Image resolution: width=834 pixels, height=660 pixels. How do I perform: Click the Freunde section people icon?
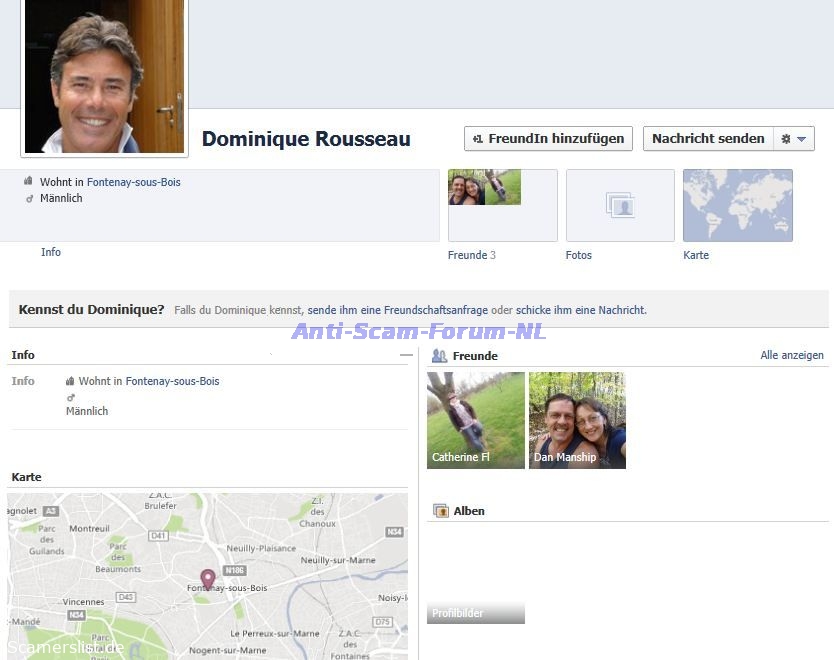coord(439,356)
